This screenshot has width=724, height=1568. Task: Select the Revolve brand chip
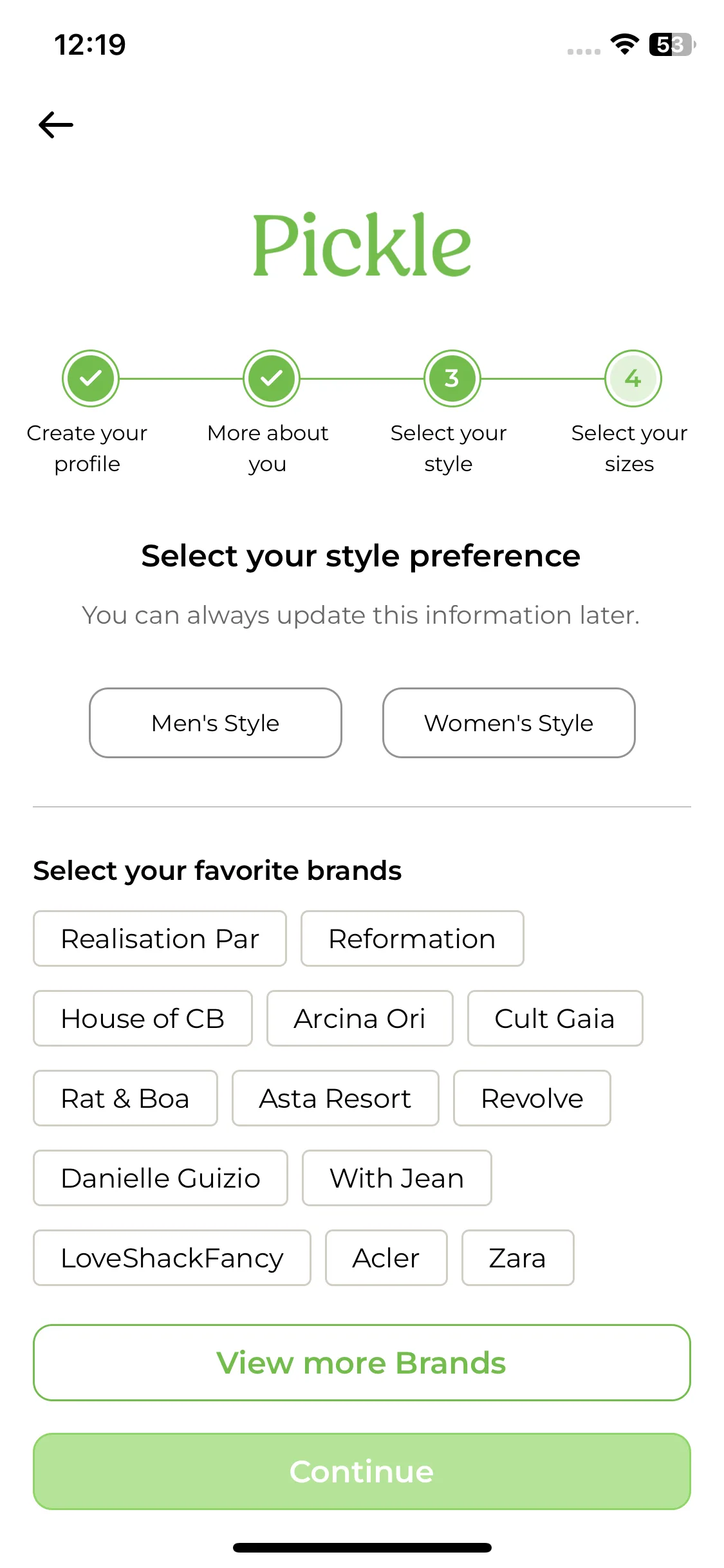point(532,1098)
